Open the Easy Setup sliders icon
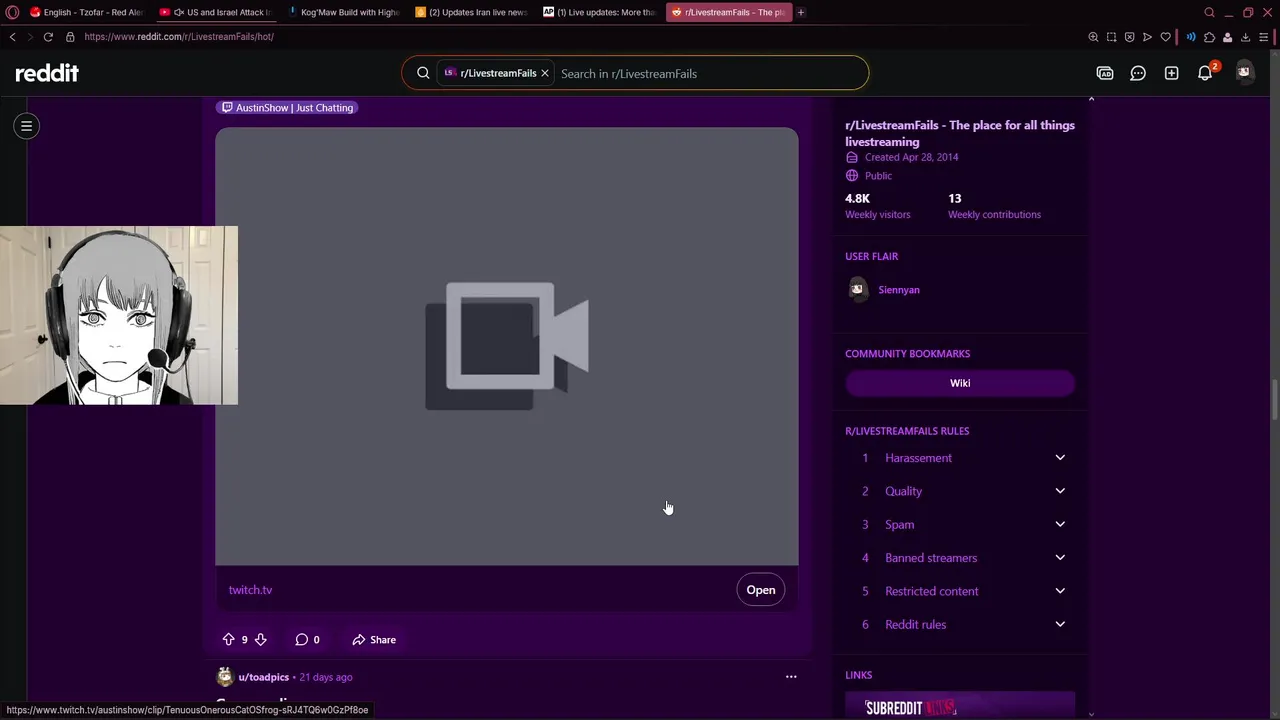Screen dimensions: 1280x720 tap(1264, 37)
